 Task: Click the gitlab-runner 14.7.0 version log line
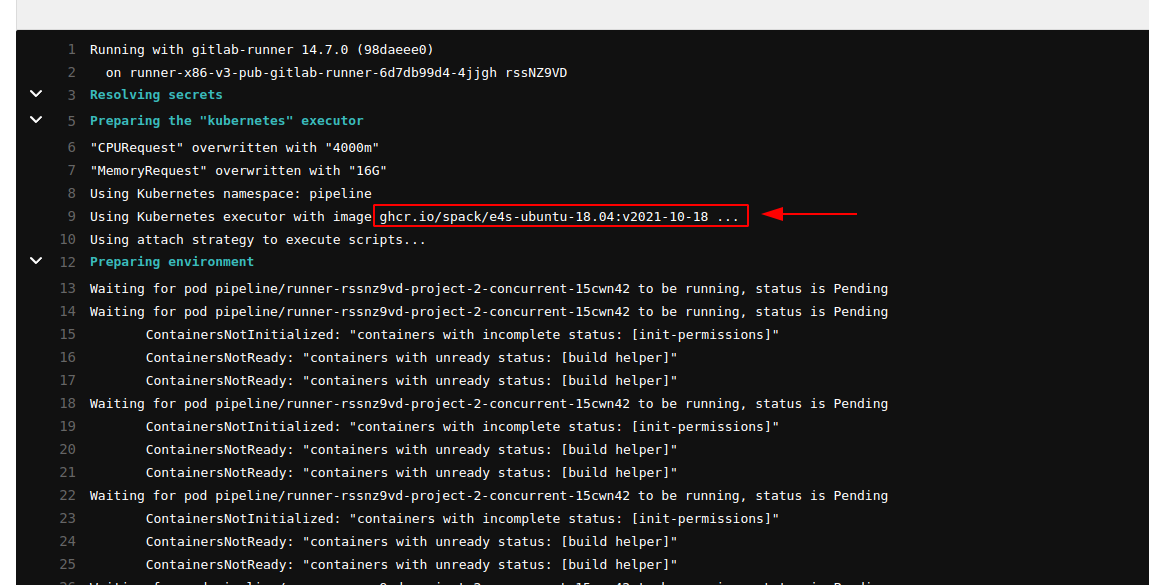tap(261, 50)
